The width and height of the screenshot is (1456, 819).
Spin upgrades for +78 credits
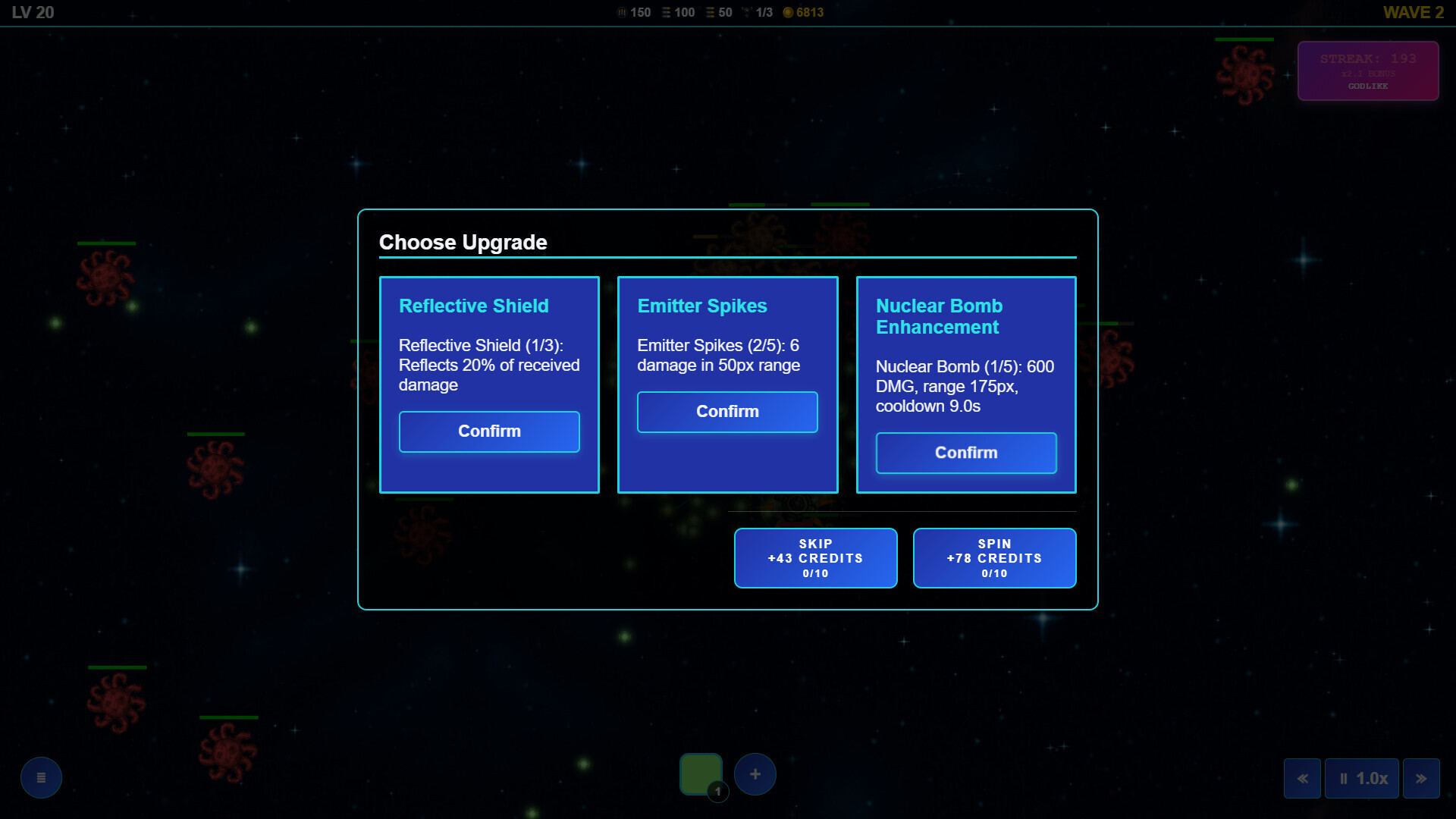click(x=994, y=558)
